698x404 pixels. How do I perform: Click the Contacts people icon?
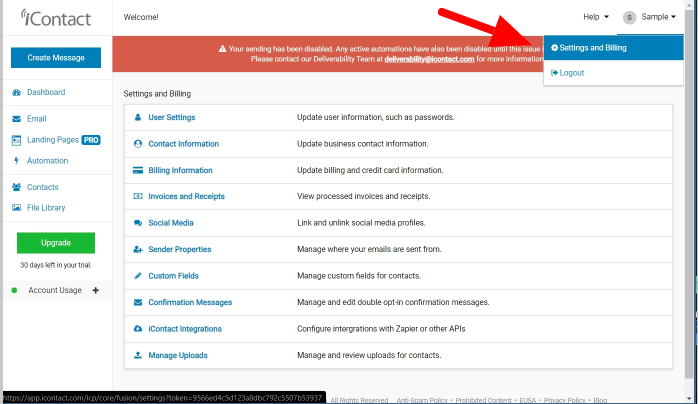click(16, 187)
